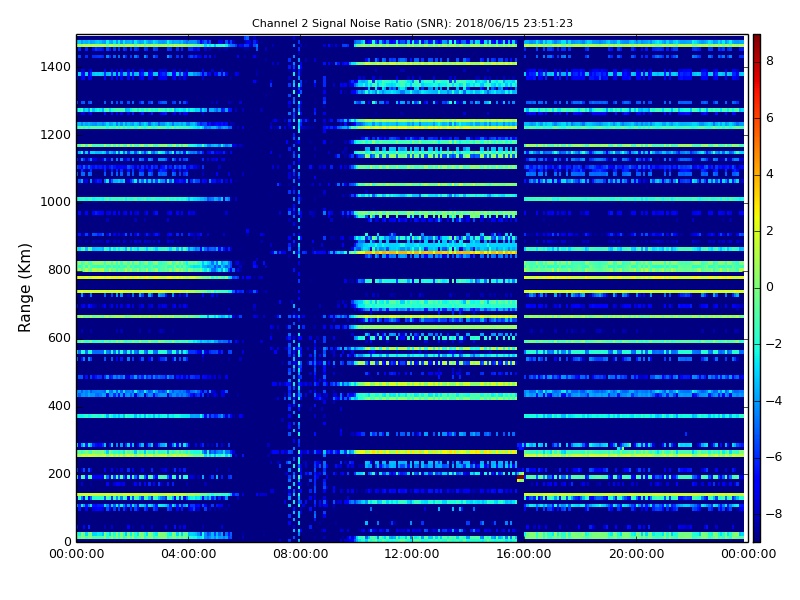Click the 08:00:00 time axis label
Screen dimensions: 800x600
(300, 554)
